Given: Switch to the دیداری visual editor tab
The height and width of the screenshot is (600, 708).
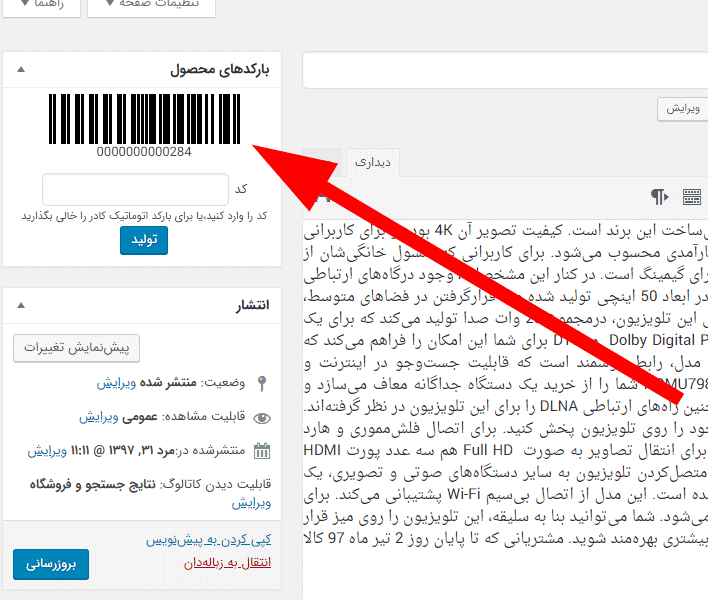Looking at the screenshot, I should 373,163.
